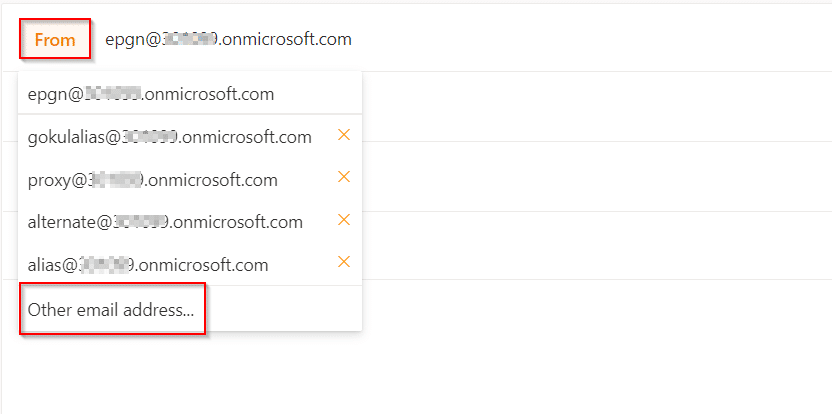The height and width of the screenshot is (414, 832).
Task: Click the From button
Action: tap(55, 40)
